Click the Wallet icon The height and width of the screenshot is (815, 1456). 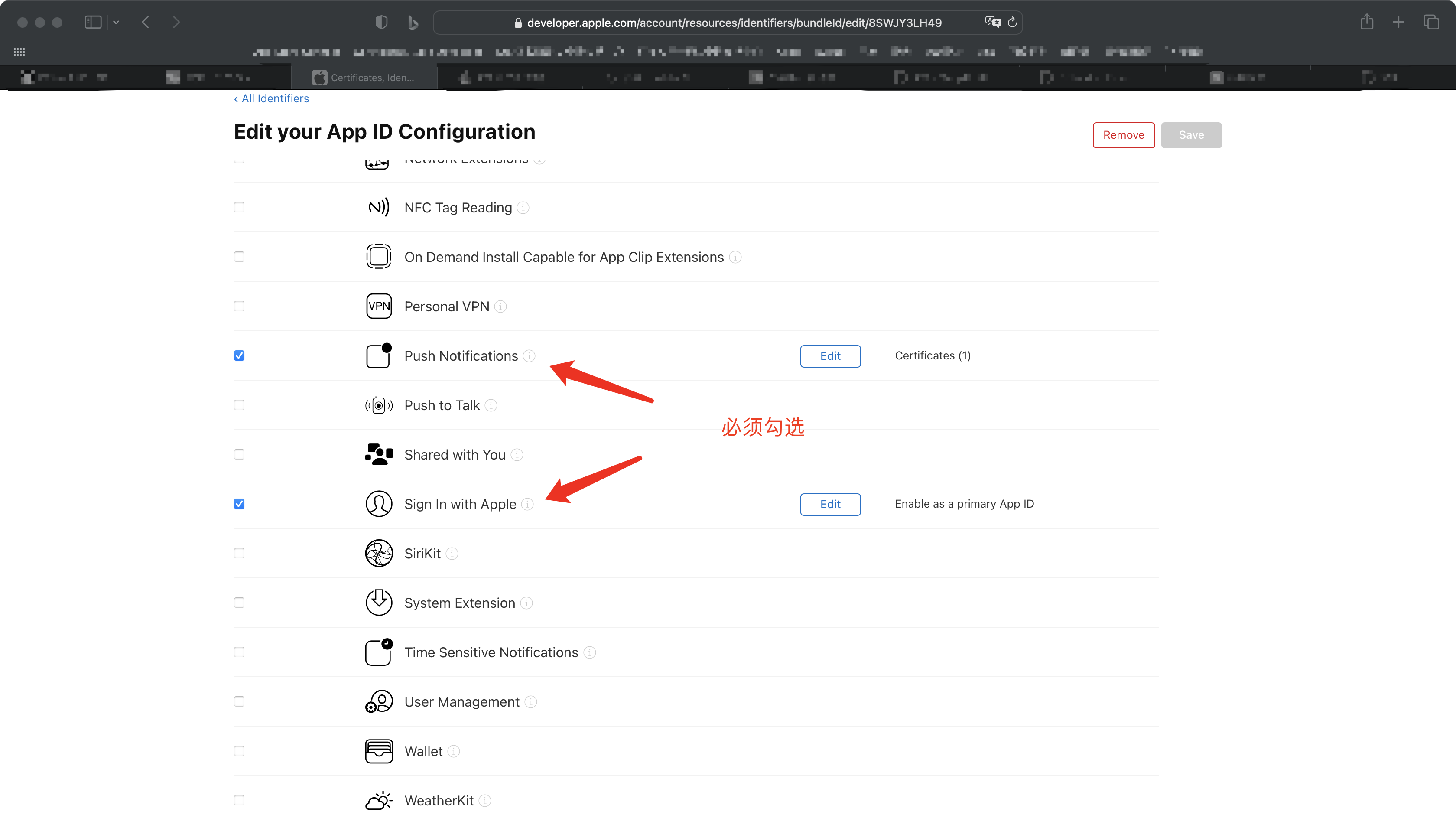(x=379, y=751)
